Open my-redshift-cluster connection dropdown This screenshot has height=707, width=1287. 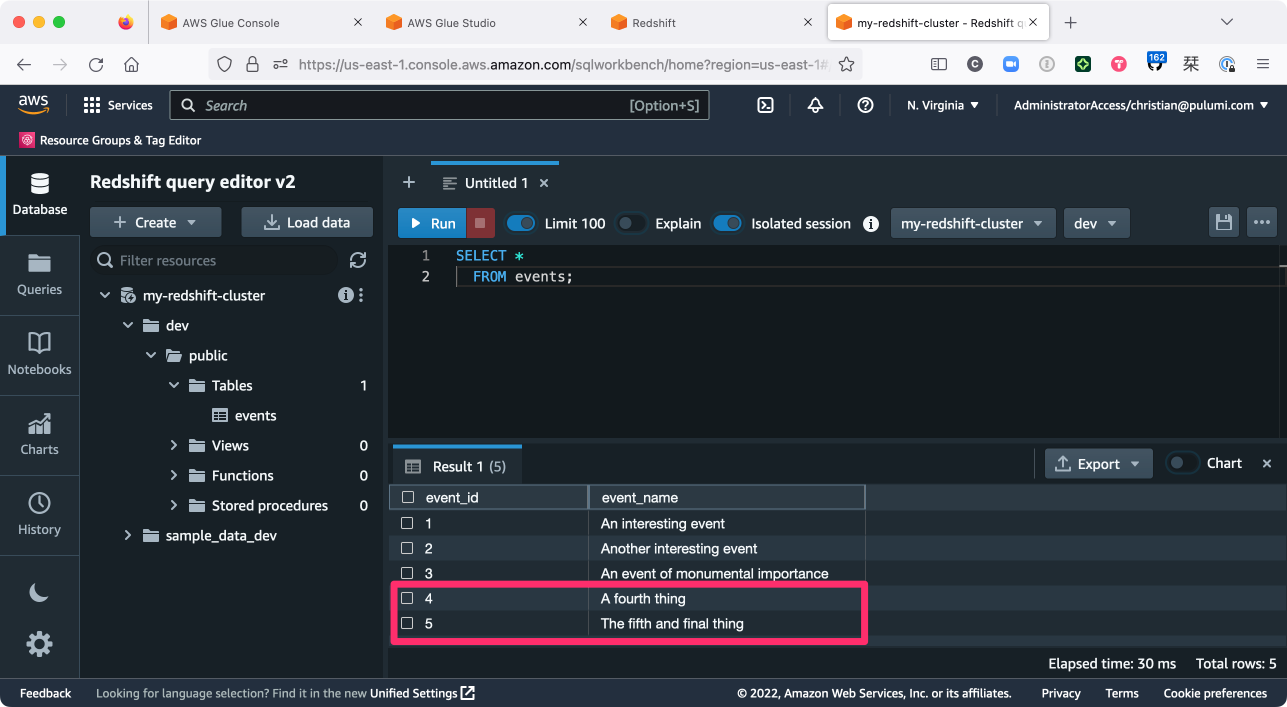click(x=973, y=223)
